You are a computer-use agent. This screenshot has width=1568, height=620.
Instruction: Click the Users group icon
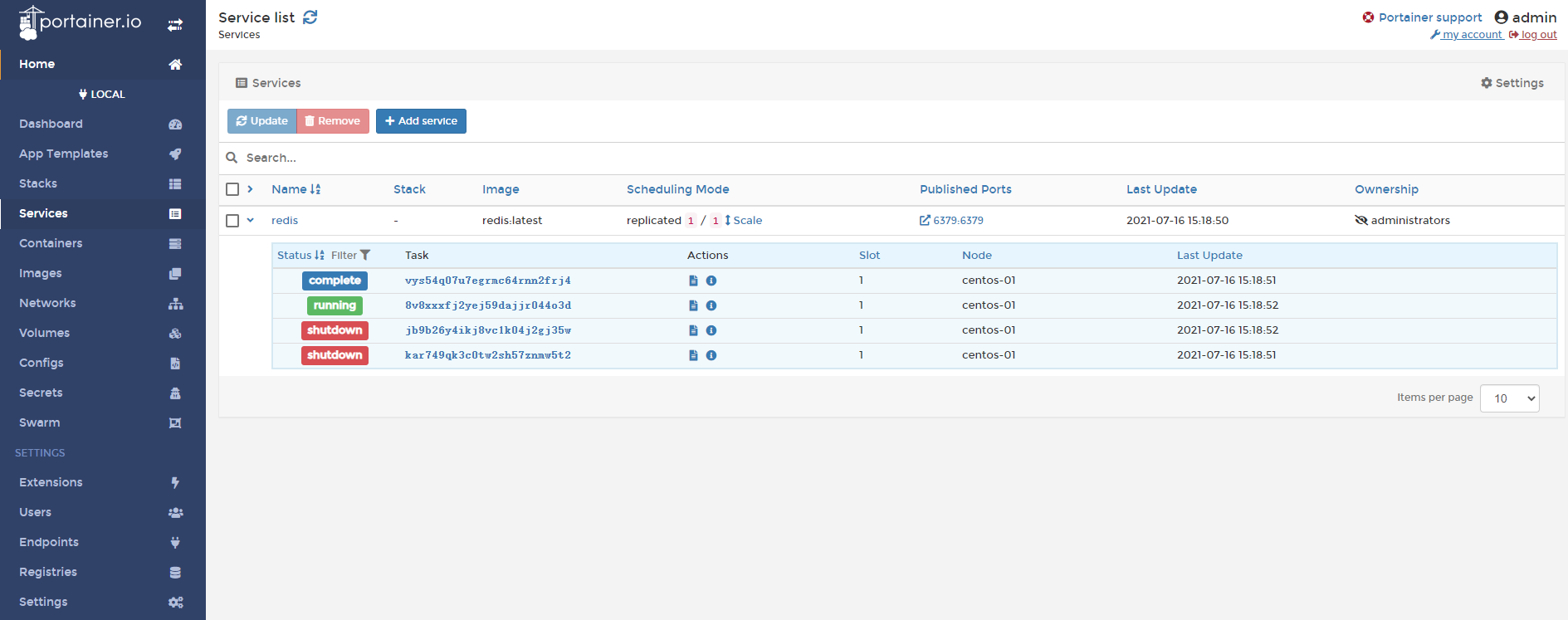tap(175, 512)
